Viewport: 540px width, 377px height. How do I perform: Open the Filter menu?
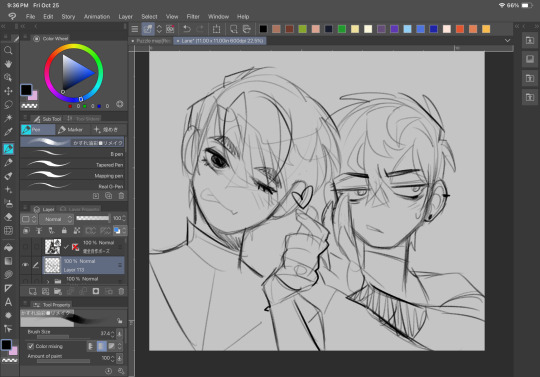pos(193,17)
